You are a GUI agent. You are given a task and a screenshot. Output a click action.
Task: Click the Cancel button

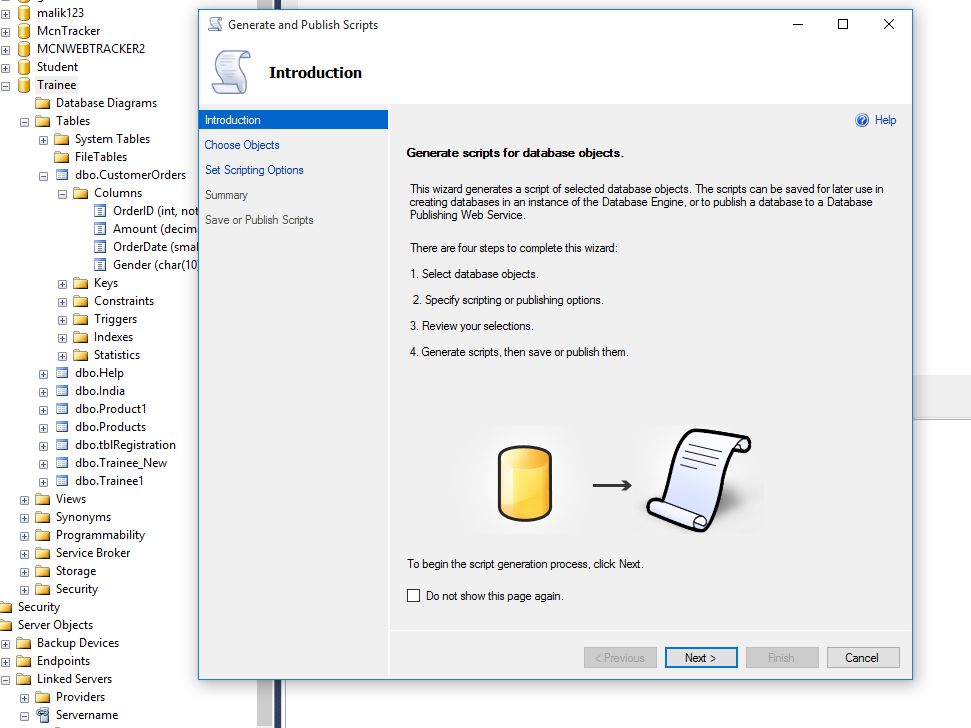point(863,657)
